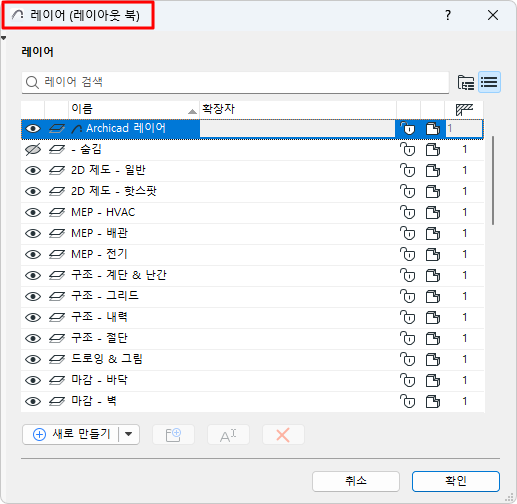Hide the 구조 - 그리드 layer
517x504 pixels.
[33, 297]
